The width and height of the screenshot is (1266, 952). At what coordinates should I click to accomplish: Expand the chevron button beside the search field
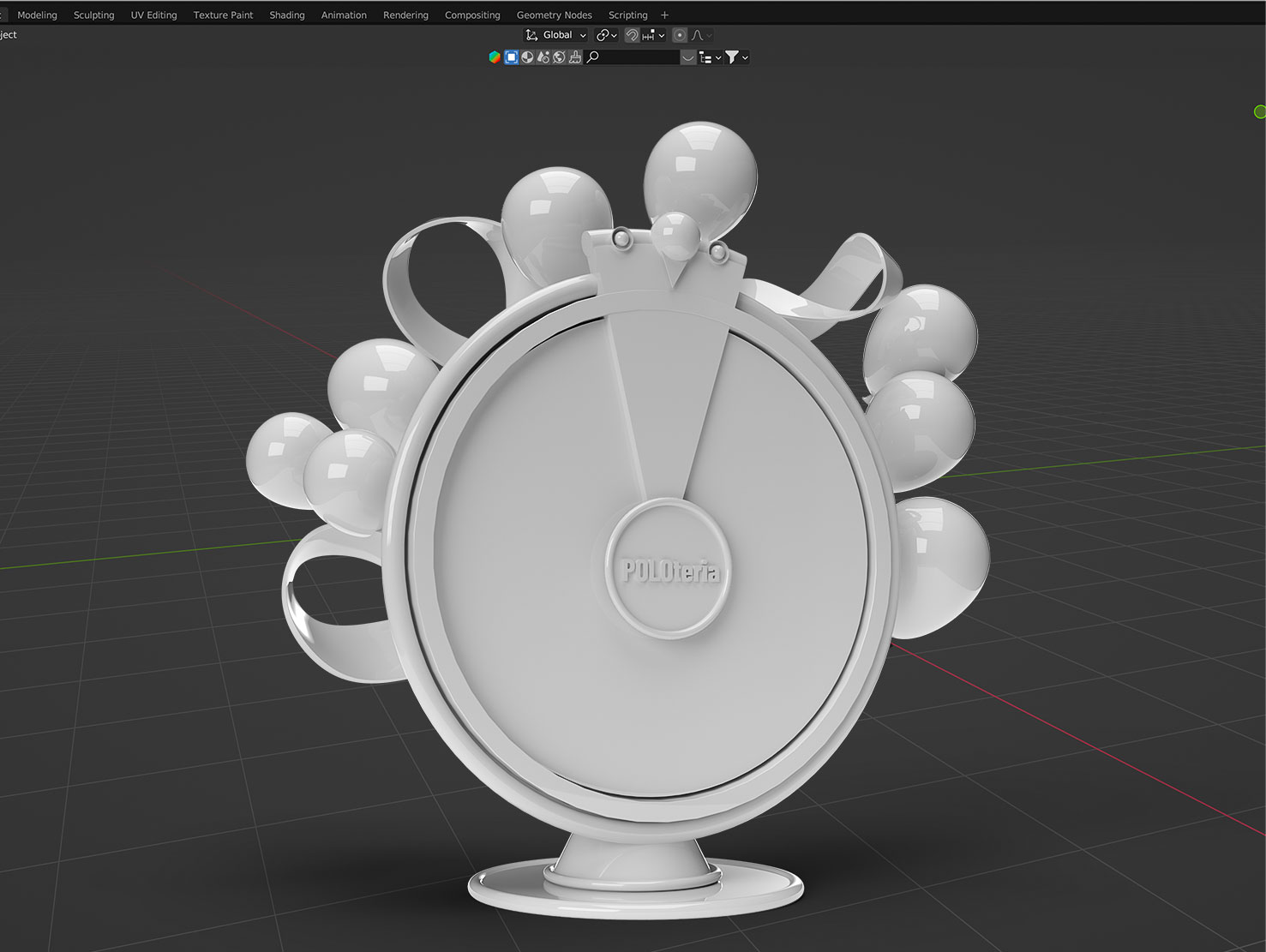(688, 57)
